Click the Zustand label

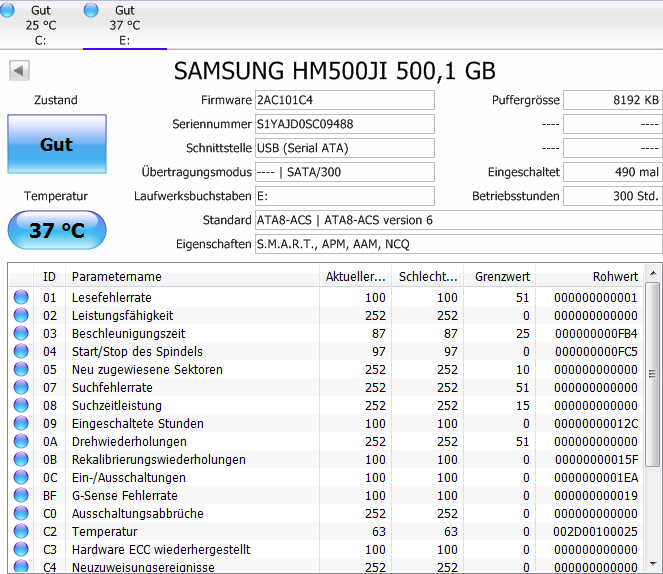pyautogui.click(x=56, y=100)
